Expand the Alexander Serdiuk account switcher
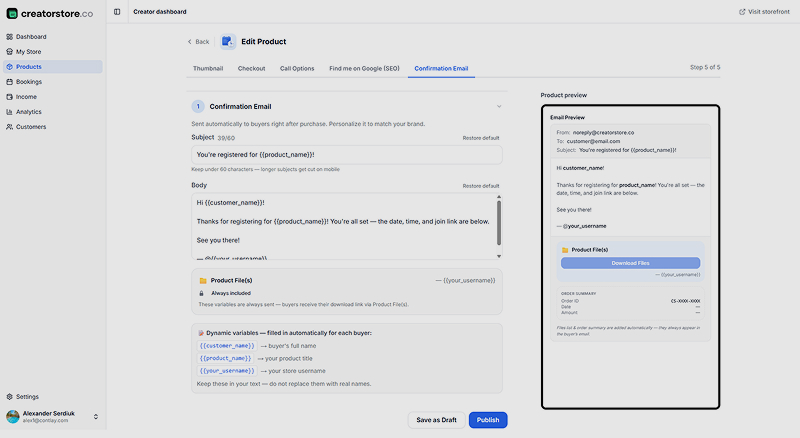Image resolution: width=800 pixels, height=438 pixels. [95, 417]
